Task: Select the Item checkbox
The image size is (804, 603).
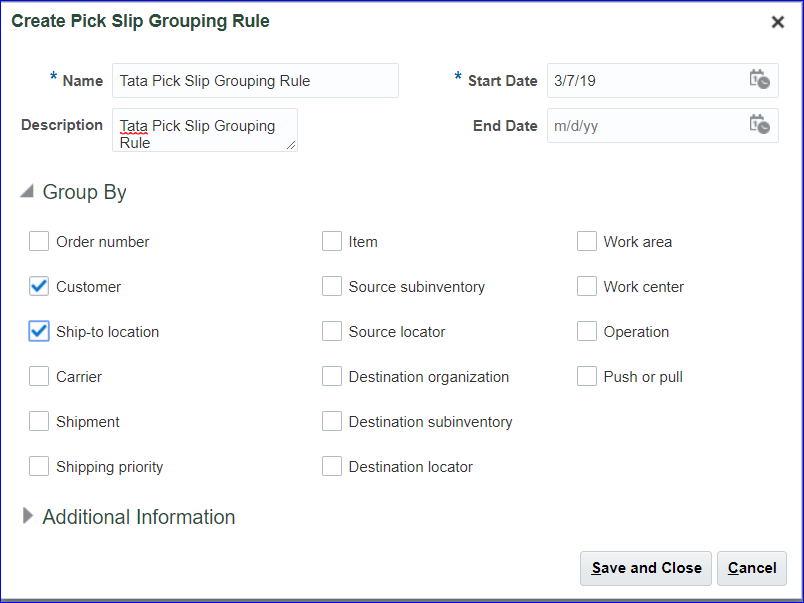Action: (x=332, y=241)
